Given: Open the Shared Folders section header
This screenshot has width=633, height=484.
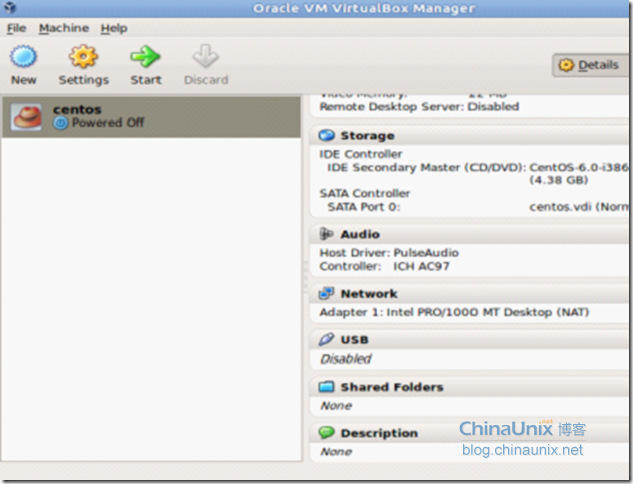Looking at the screenshot, I should click(470, 387).
